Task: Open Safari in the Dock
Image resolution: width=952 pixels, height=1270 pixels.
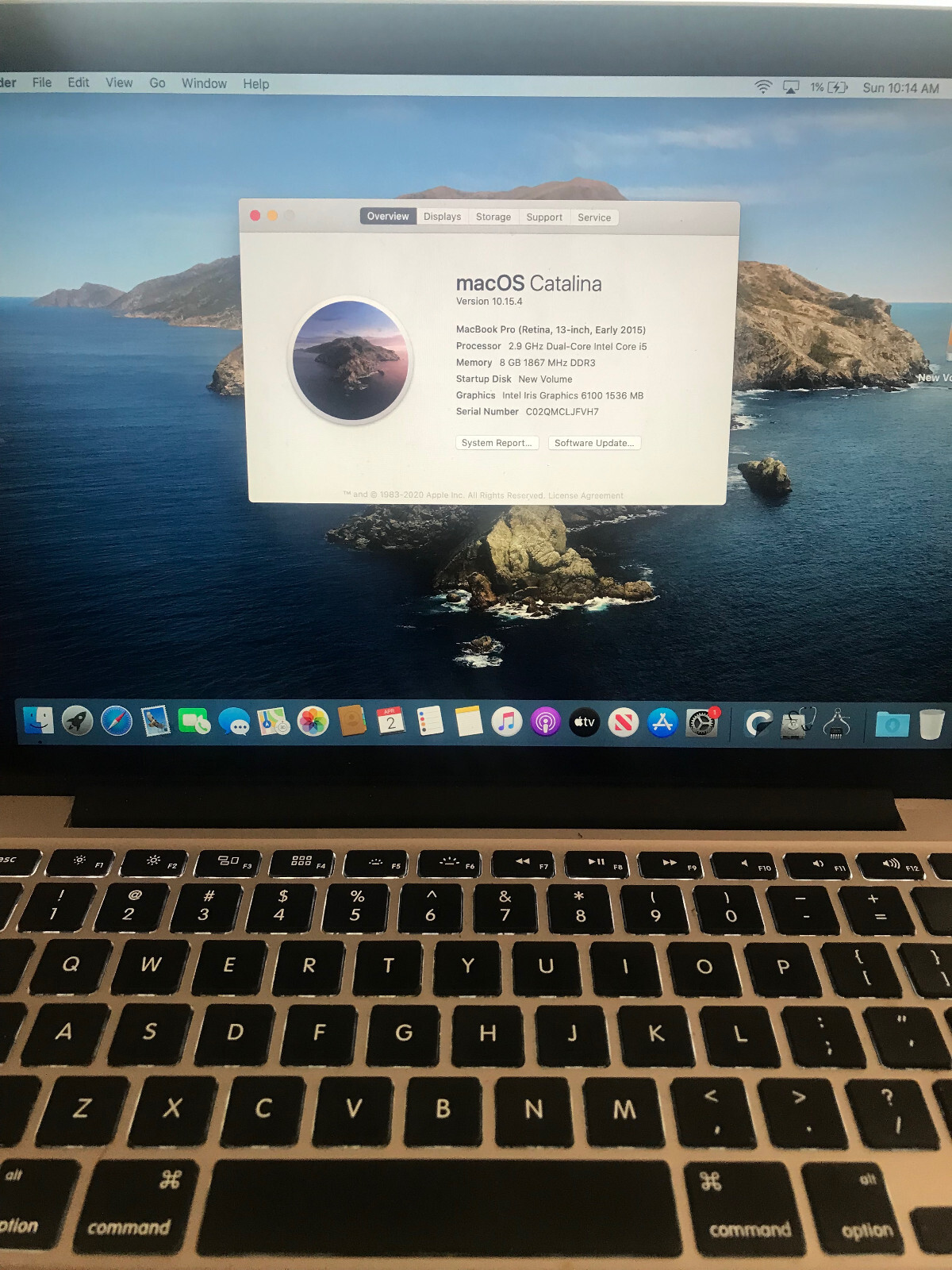Action: 117,721
